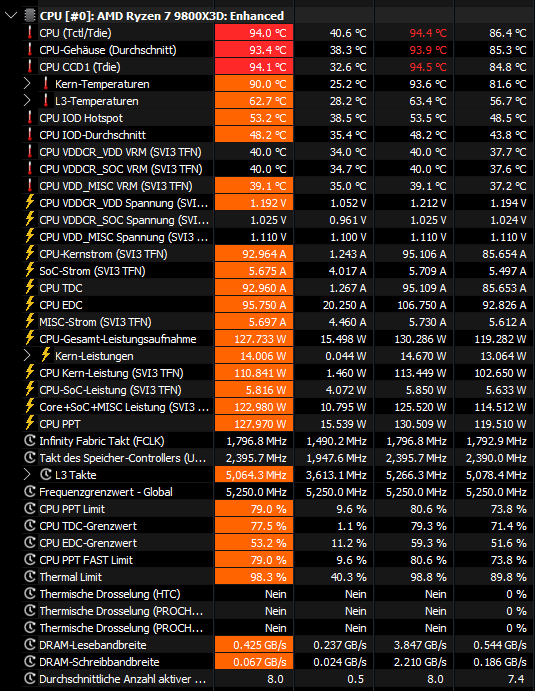535x691 pixels.
Task: Click the clock icon beside DRAM-Schreibbandbreite
Action: [30, 661]
